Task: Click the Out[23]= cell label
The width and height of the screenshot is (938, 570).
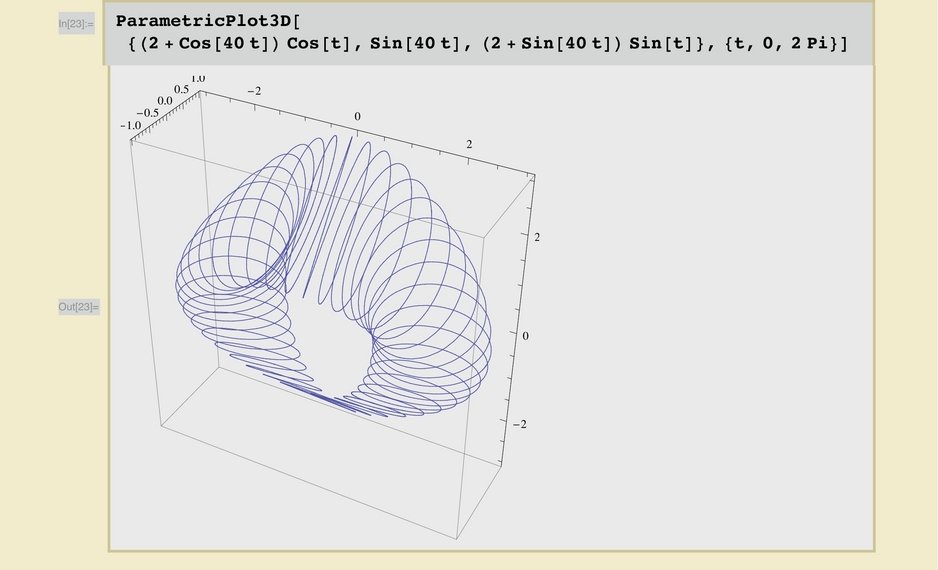Action: [78, 306]
